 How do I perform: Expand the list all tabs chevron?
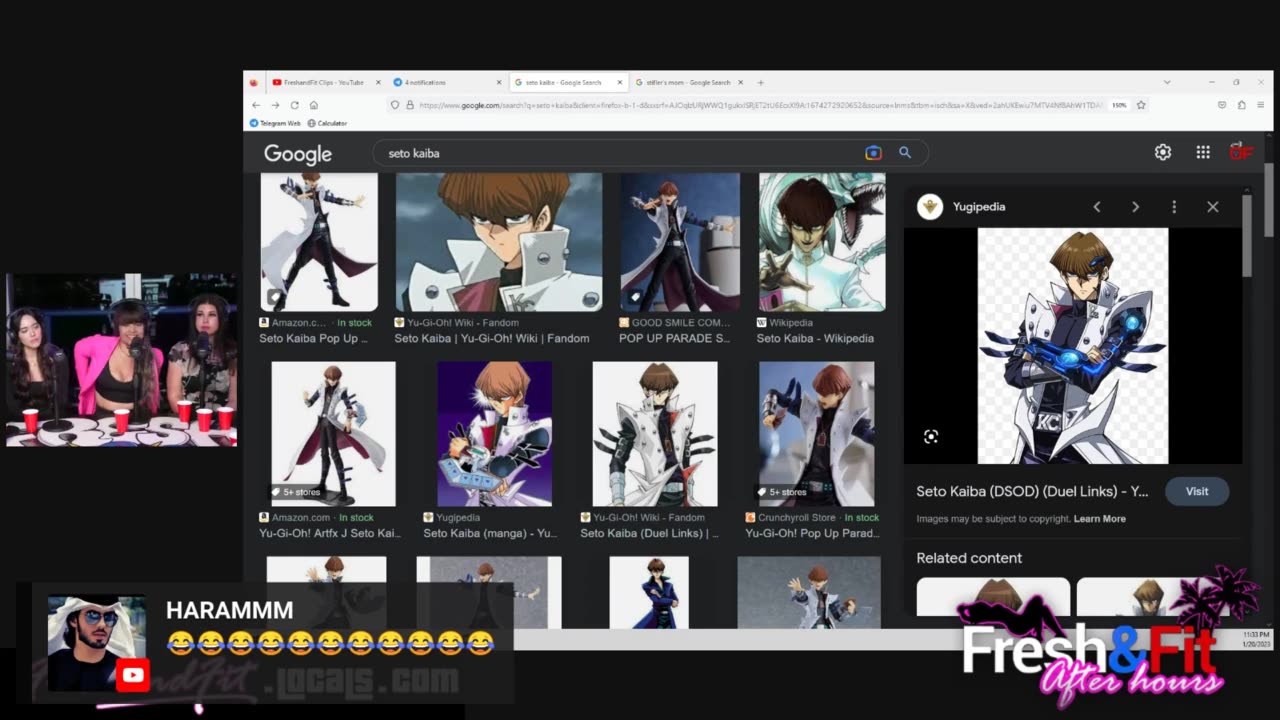[1166, 82]
